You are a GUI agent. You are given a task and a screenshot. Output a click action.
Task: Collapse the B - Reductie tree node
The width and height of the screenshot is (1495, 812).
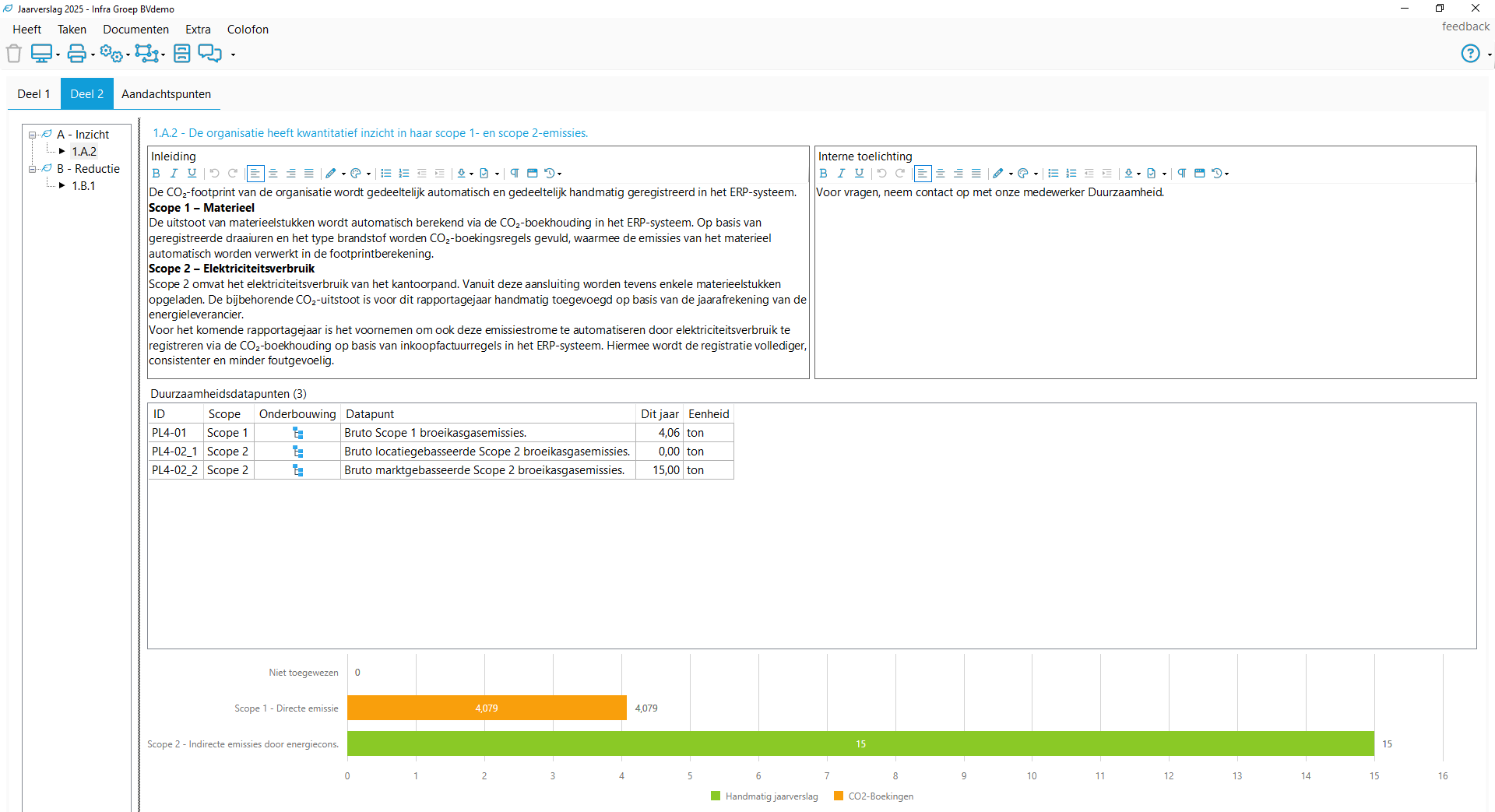(33, 169)
